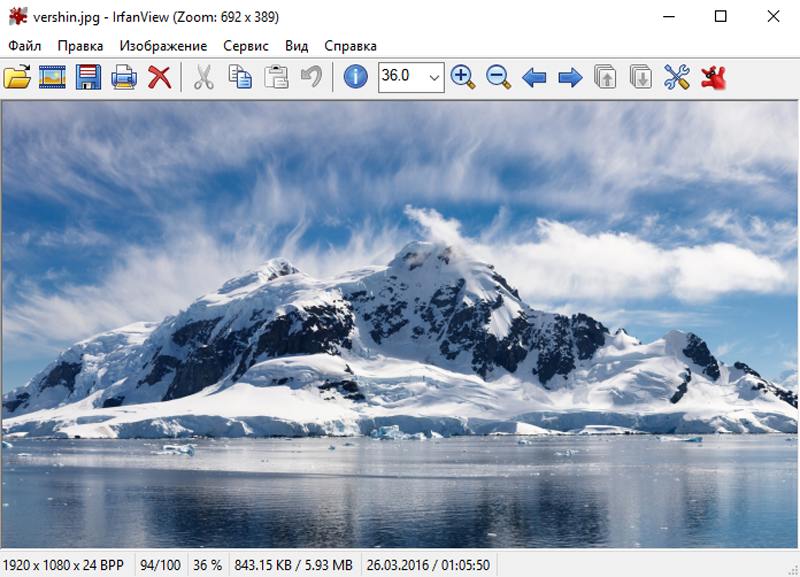The width and height of the screenshot is (800, 577).
Task: Click into the 36.0 zoom value field
Action: tap(402, 77)
